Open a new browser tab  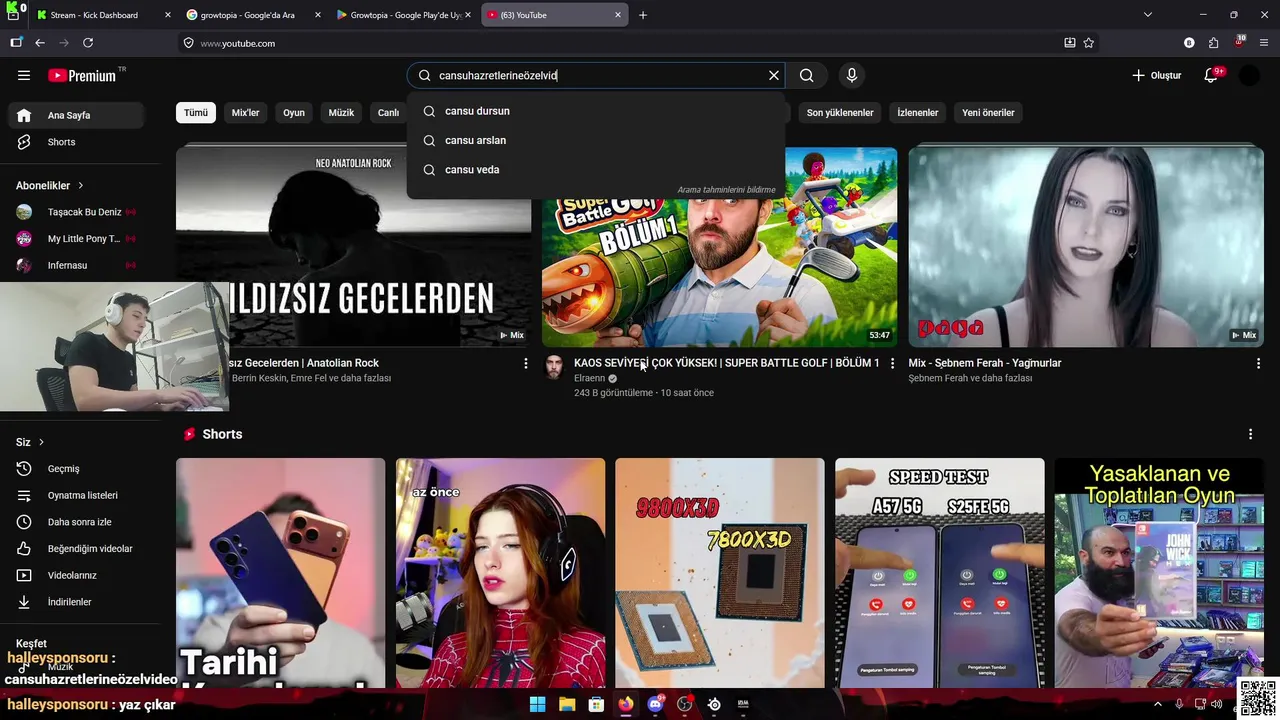click(643, 15)
